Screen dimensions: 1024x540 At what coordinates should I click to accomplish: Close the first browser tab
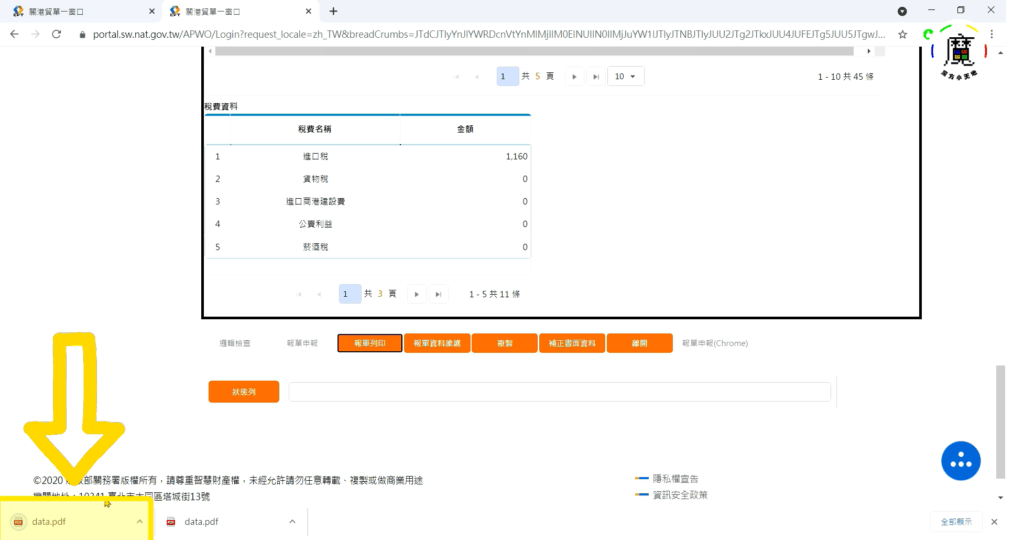click(152, 11)
